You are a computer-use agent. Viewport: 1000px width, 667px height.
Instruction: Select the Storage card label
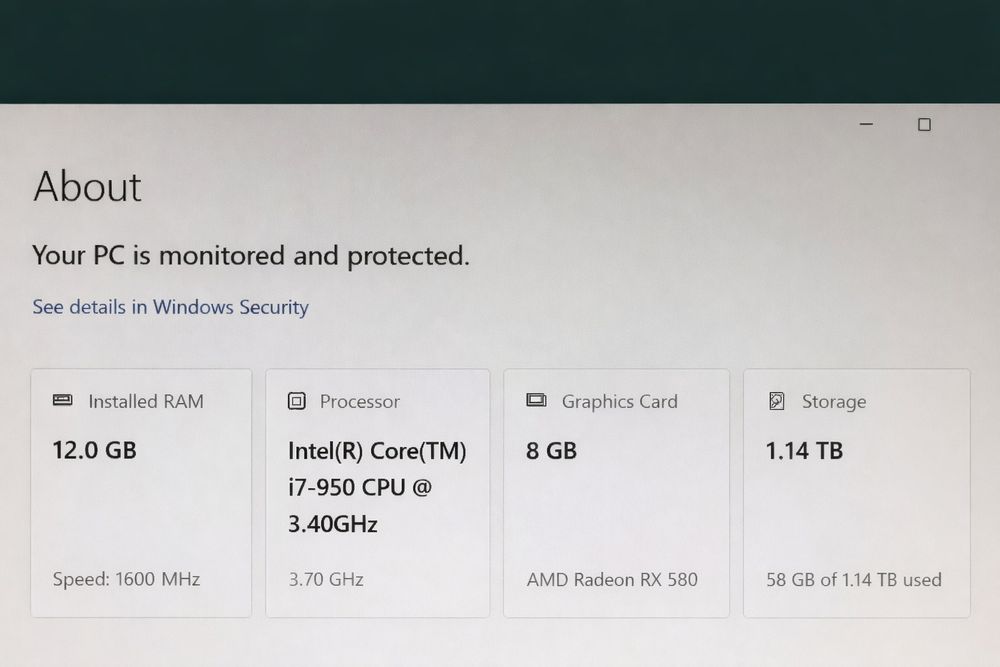(833, 401)
